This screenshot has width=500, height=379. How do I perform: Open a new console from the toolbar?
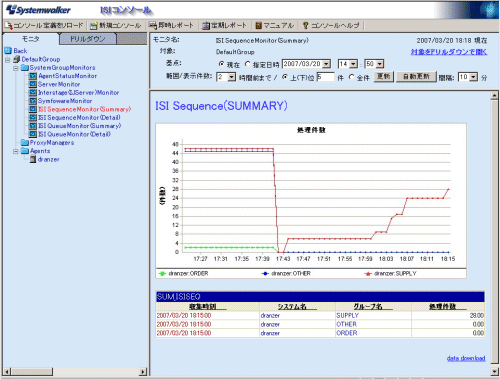(94, 26)
